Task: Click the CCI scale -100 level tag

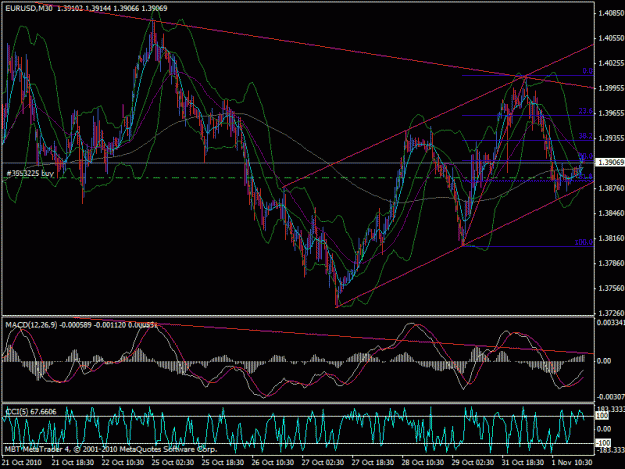Action: point(603,443)
